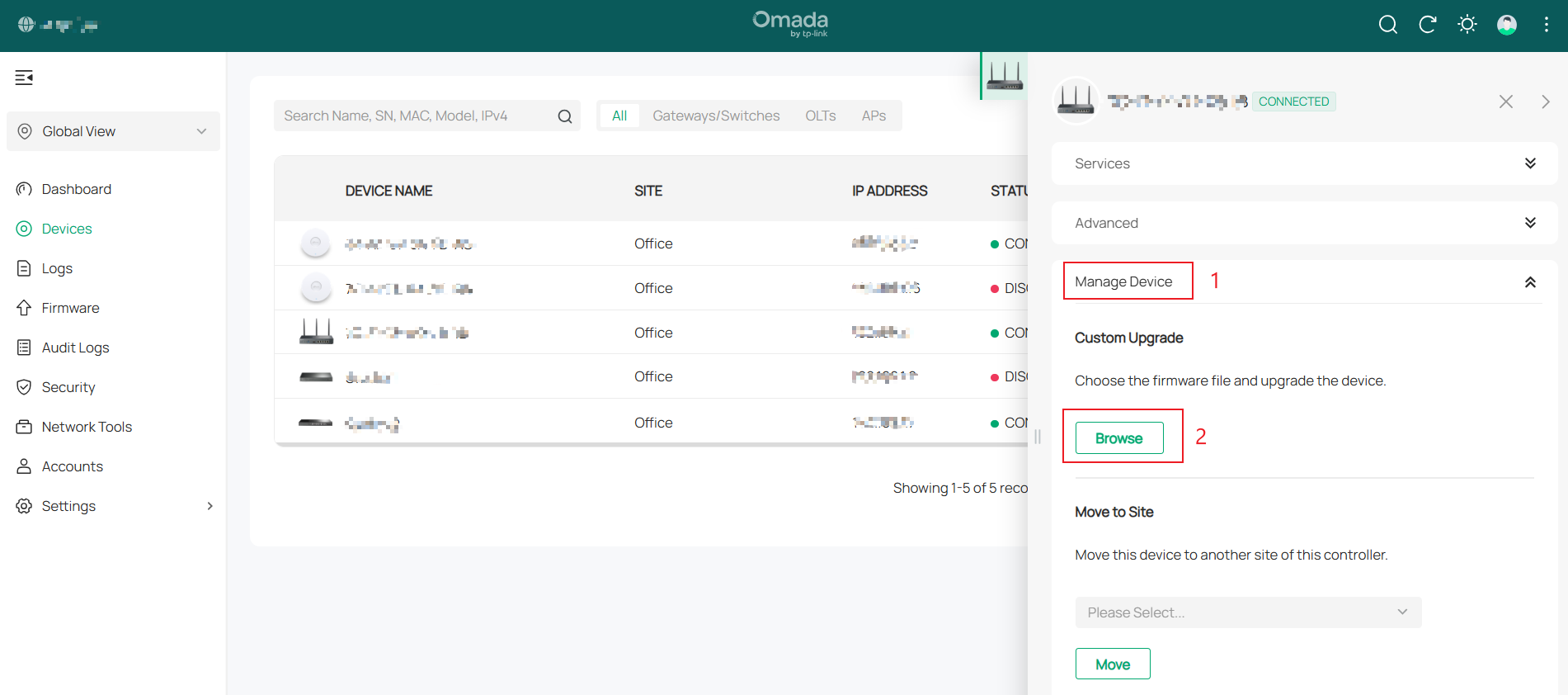Click Office site in the router row
The height and width of the screenshot is (695, 1568).
click(x=653, y=333)
